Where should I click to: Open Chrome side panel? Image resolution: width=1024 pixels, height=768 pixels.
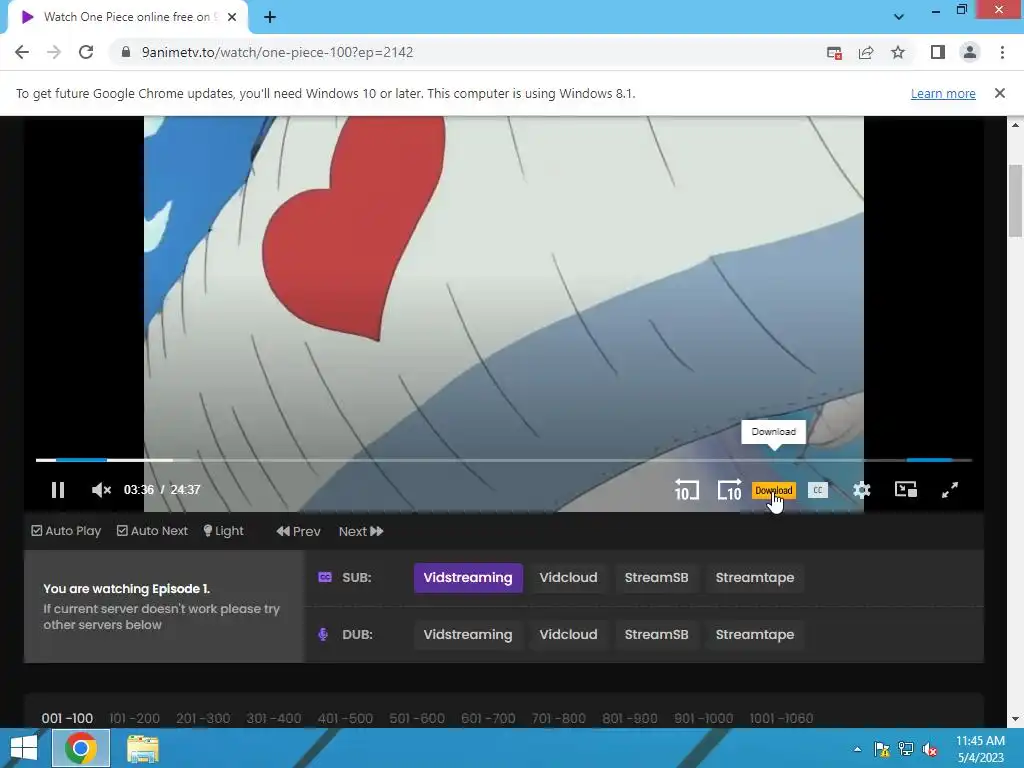click(938, 52)
